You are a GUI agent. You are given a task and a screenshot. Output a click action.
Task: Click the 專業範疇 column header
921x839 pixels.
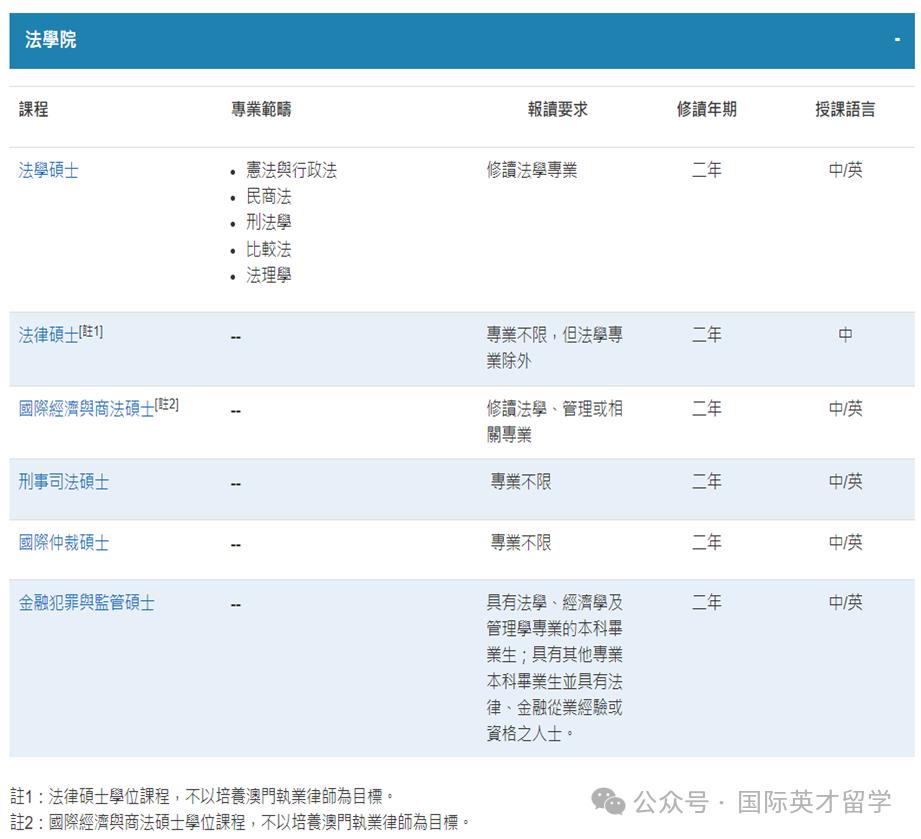(261, 110)
